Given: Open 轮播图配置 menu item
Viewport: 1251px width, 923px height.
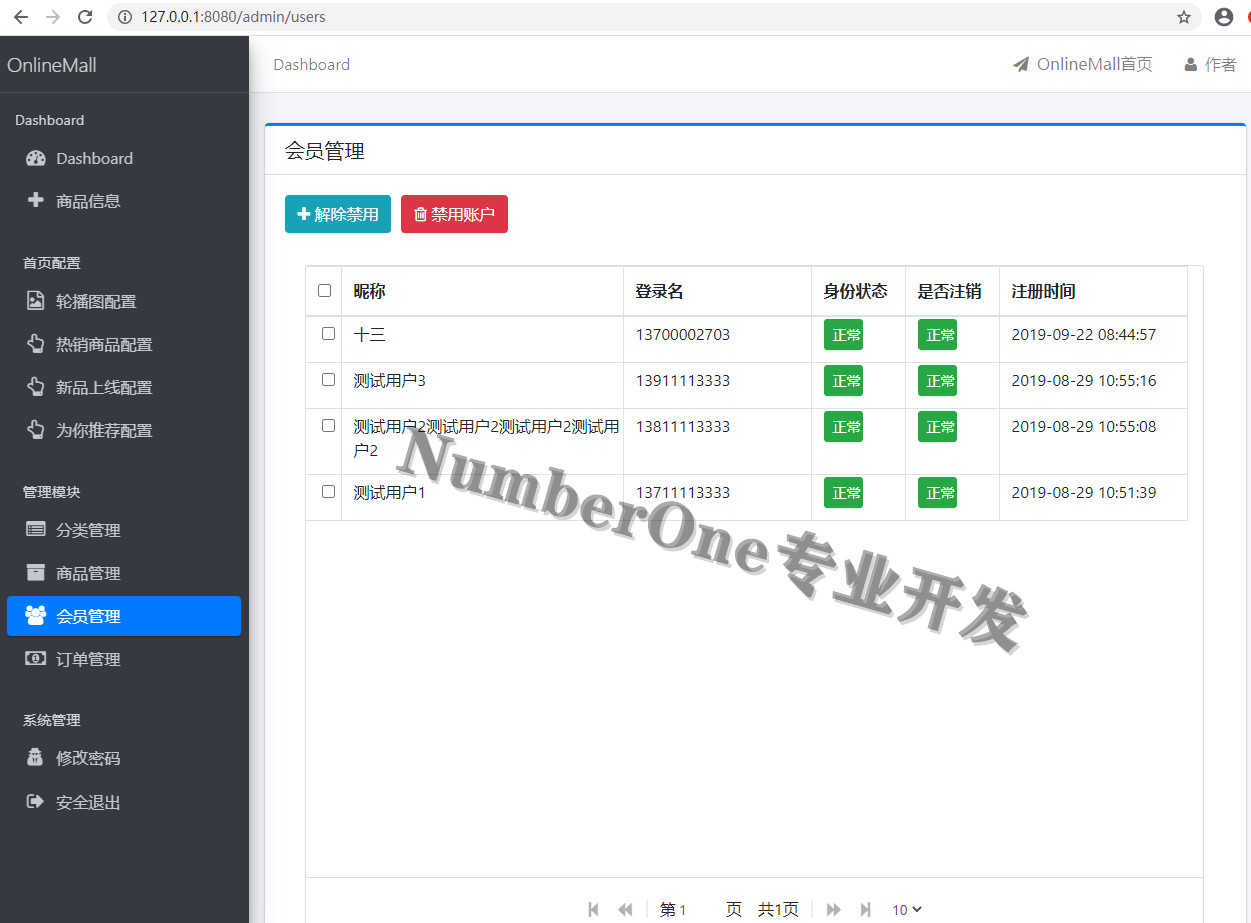Looking at the screenshot, I should coord(124,301).
